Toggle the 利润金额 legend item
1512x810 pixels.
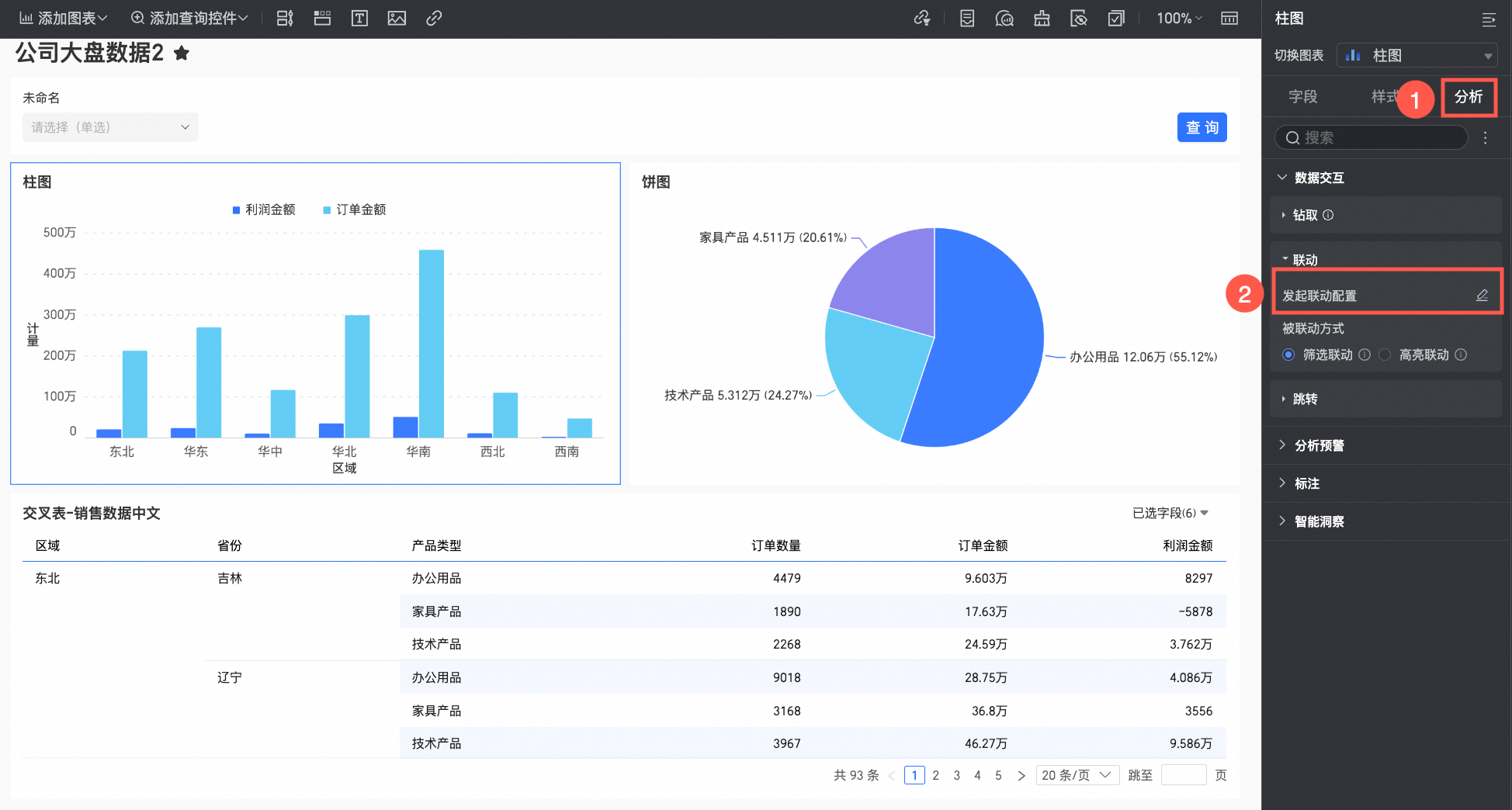point(264,209)
